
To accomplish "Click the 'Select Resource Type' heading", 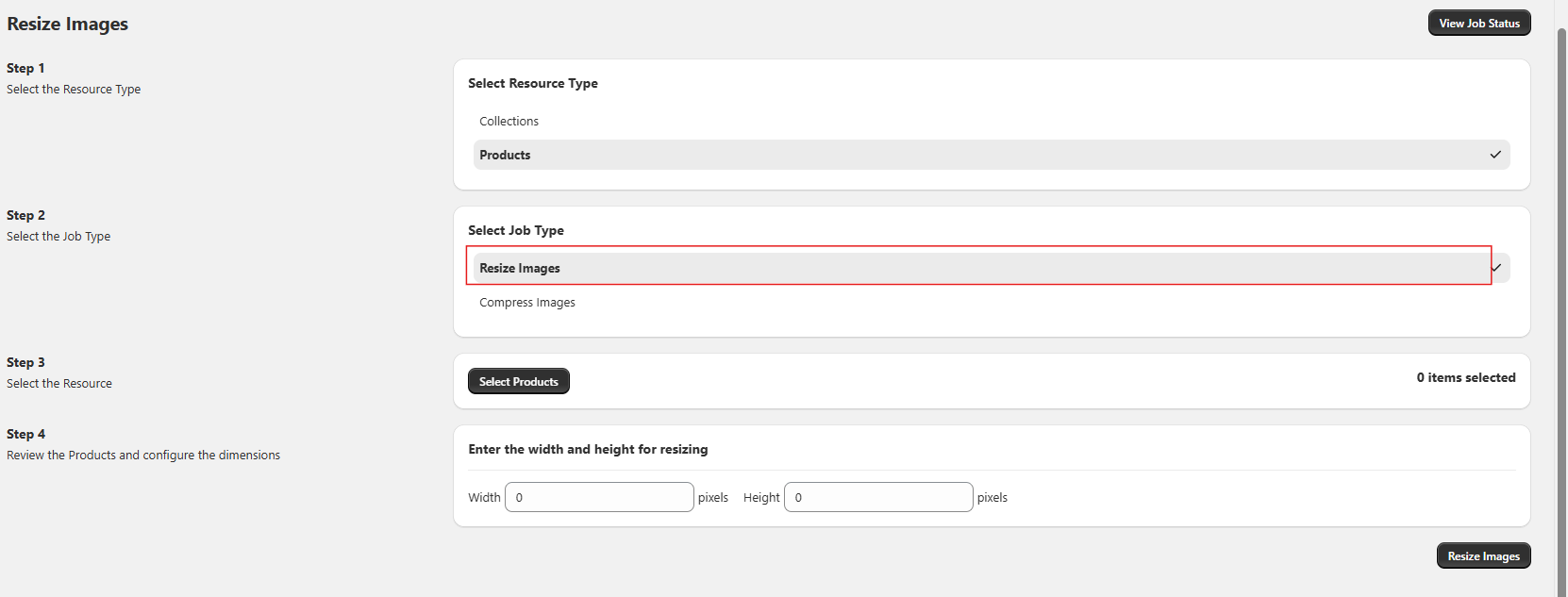I will pyautogui.click(x=533, y=83).
